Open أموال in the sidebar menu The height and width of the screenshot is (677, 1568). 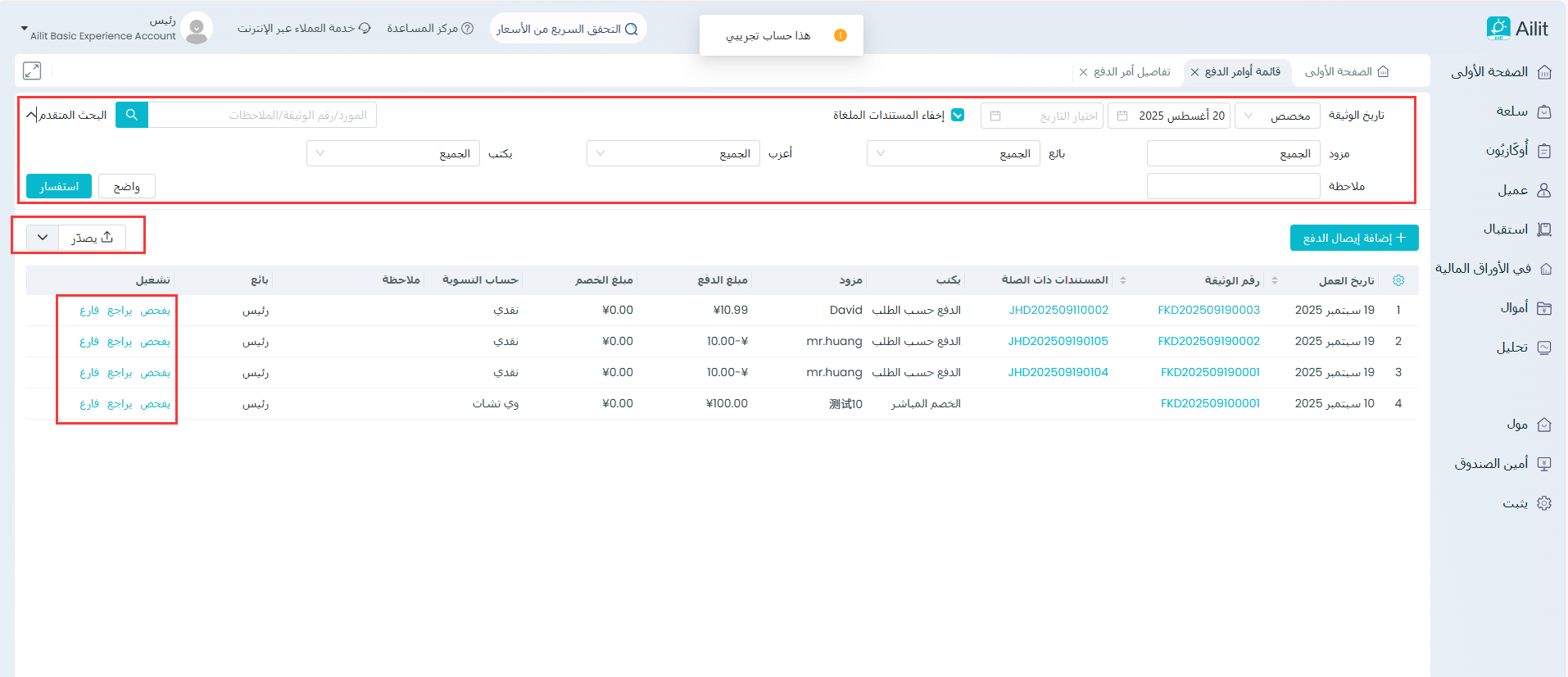1512,308
